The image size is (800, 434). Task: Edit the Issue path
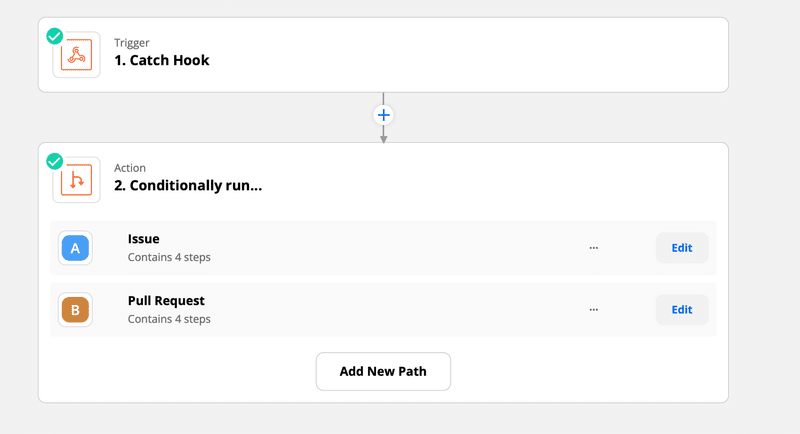(x=682, y=248)
